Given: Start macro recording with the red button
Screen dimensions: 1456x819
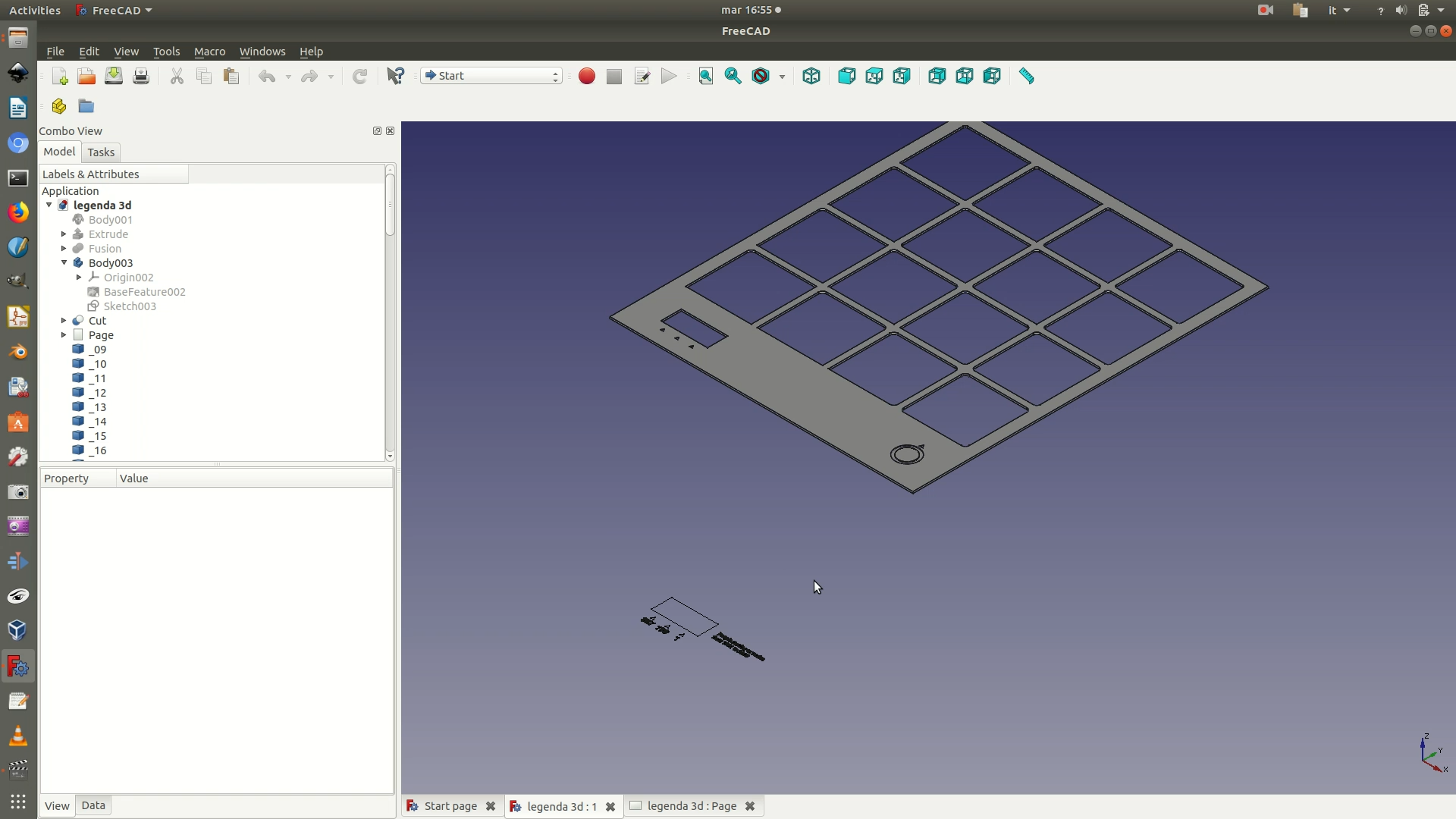Looking at the screenshot, I should tap(587, 76).
